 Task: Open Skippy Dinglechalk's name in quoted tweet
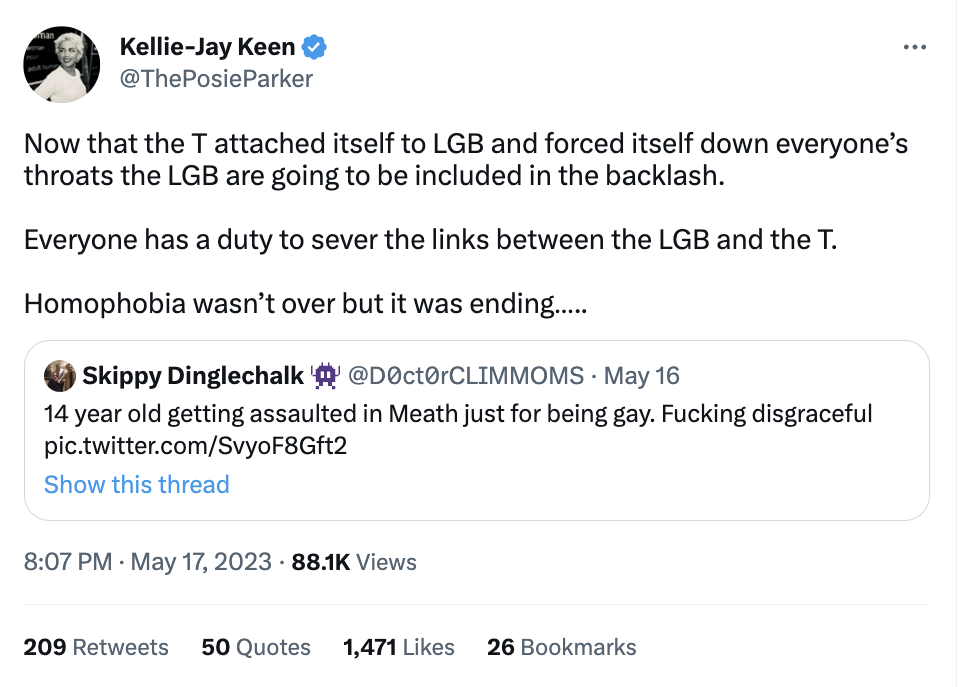193,376
